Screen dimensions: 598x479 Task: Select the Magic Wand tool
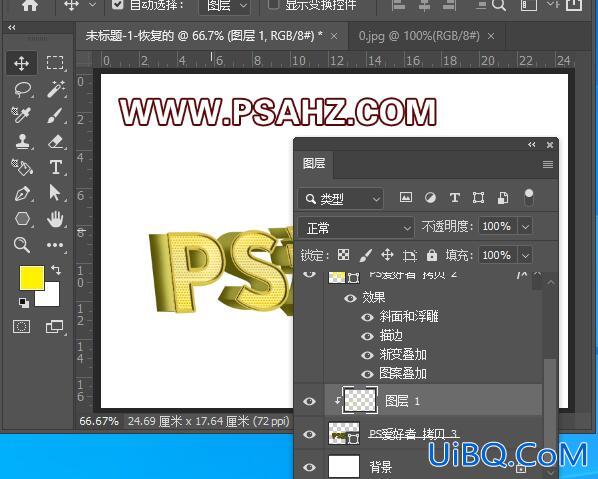[x=56, y=89]
